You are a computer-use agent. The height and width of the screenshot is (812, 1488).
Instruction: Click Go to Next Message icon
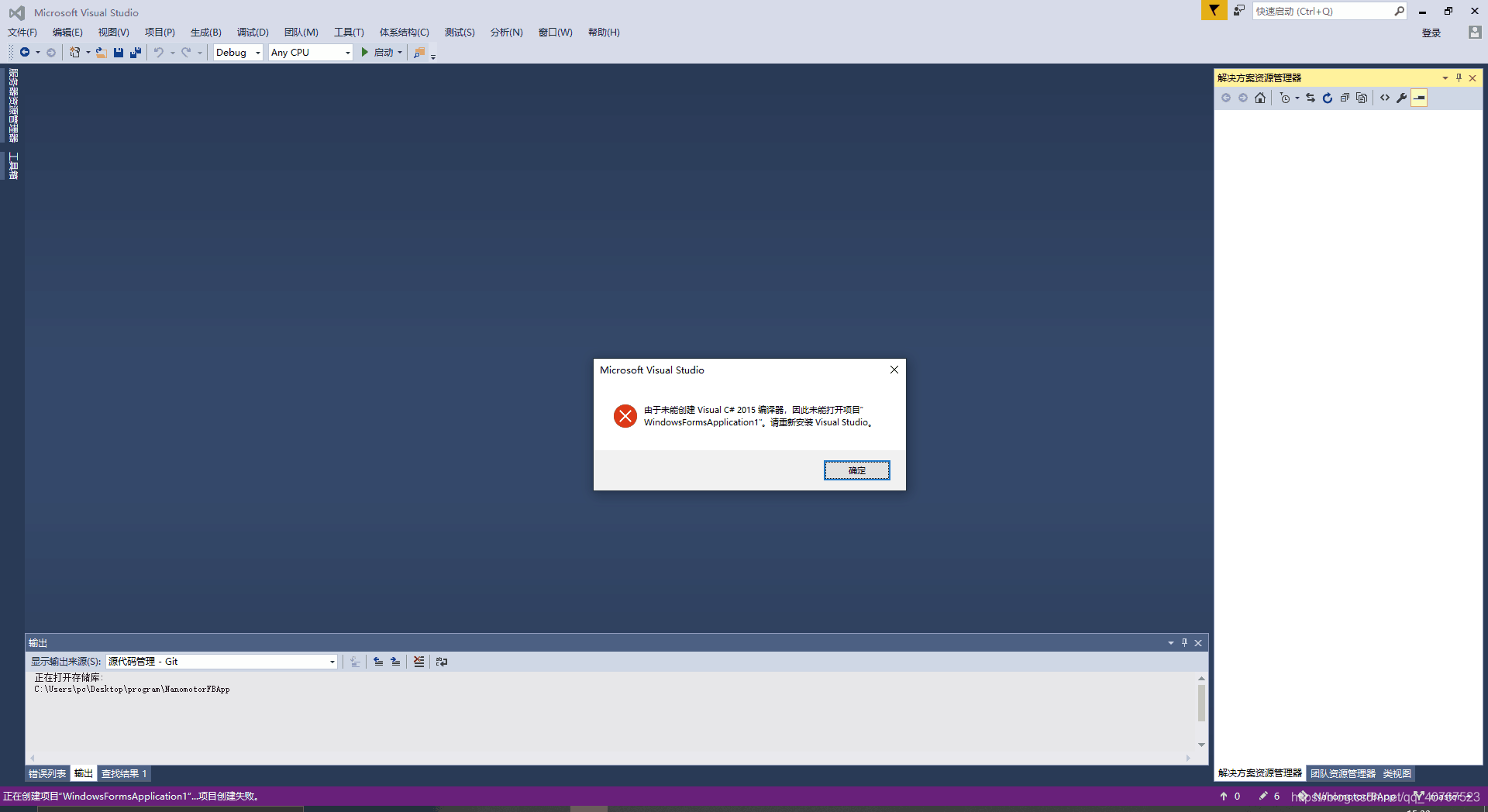(x=395, y=662)
